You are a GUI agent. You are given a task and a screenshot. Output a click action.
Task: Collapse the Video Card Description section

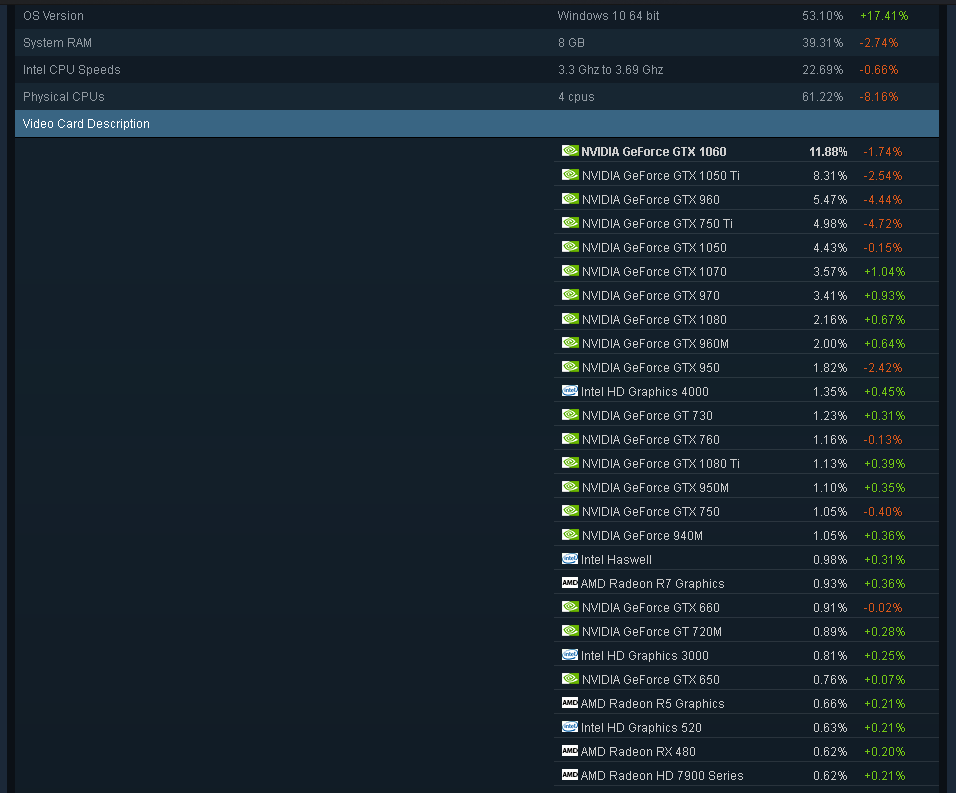click(477, 124)
